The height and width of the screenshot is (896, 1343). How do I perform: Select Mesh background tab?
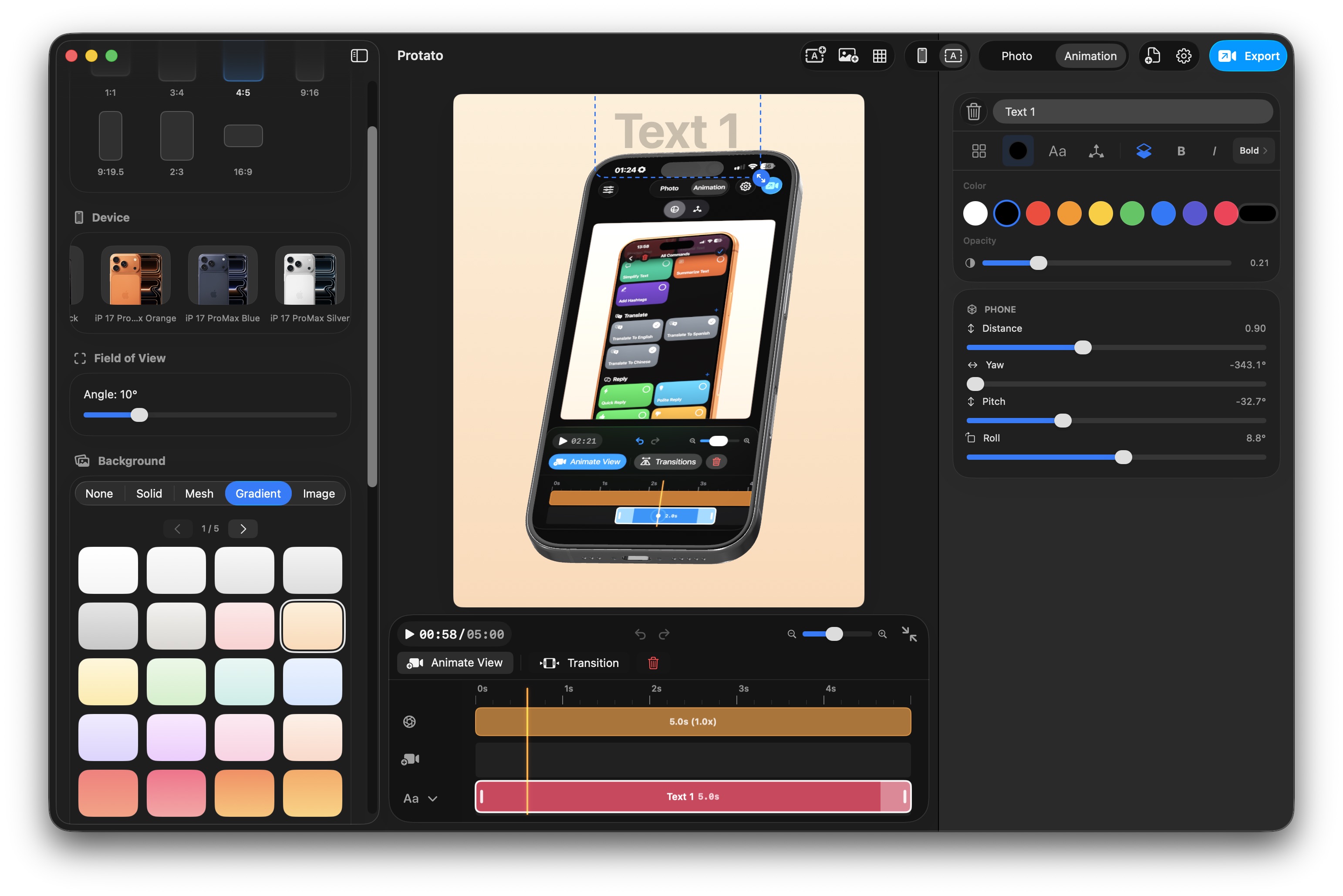pyautogui.click(x=199, y=493)
